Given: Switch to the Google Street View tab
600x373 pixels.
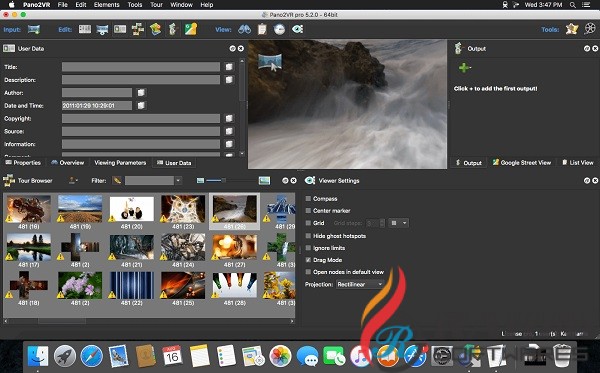Looking at the screenshot, I should click(x=522, y=163).
